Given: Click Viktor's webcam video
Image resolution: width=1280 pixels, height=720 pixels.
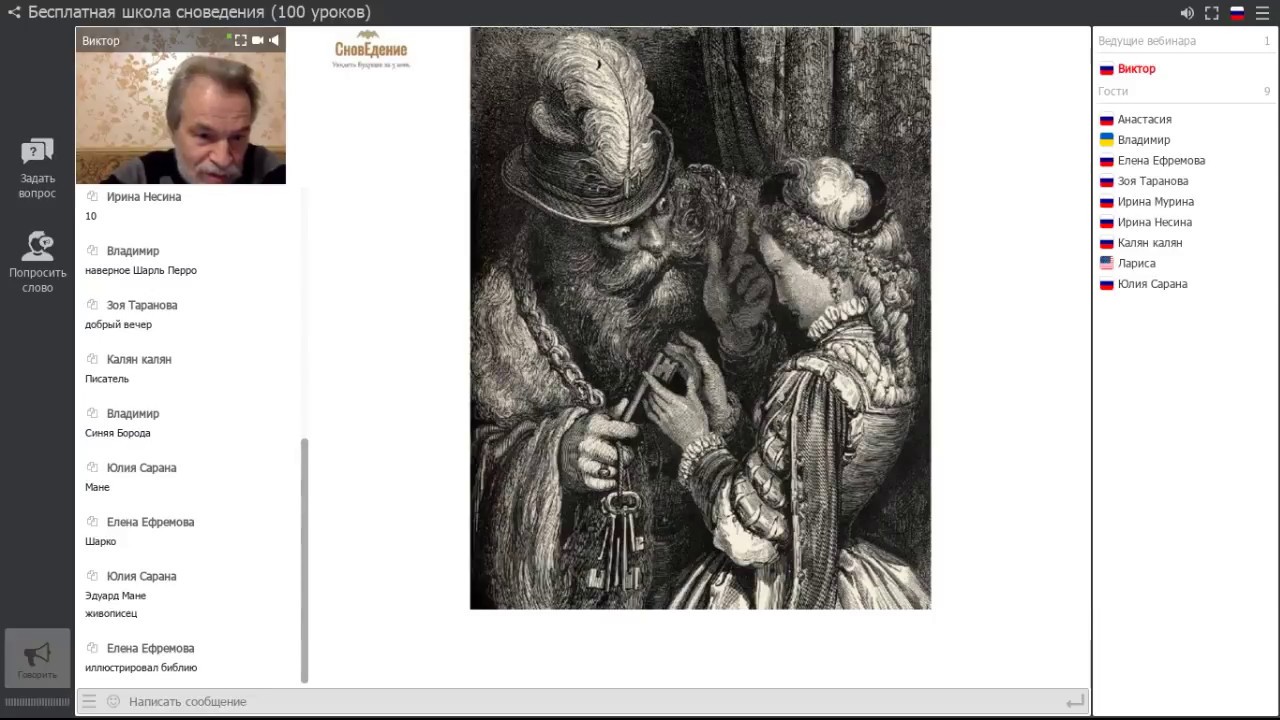Looking at the screenshot, I should click(181, 118).
